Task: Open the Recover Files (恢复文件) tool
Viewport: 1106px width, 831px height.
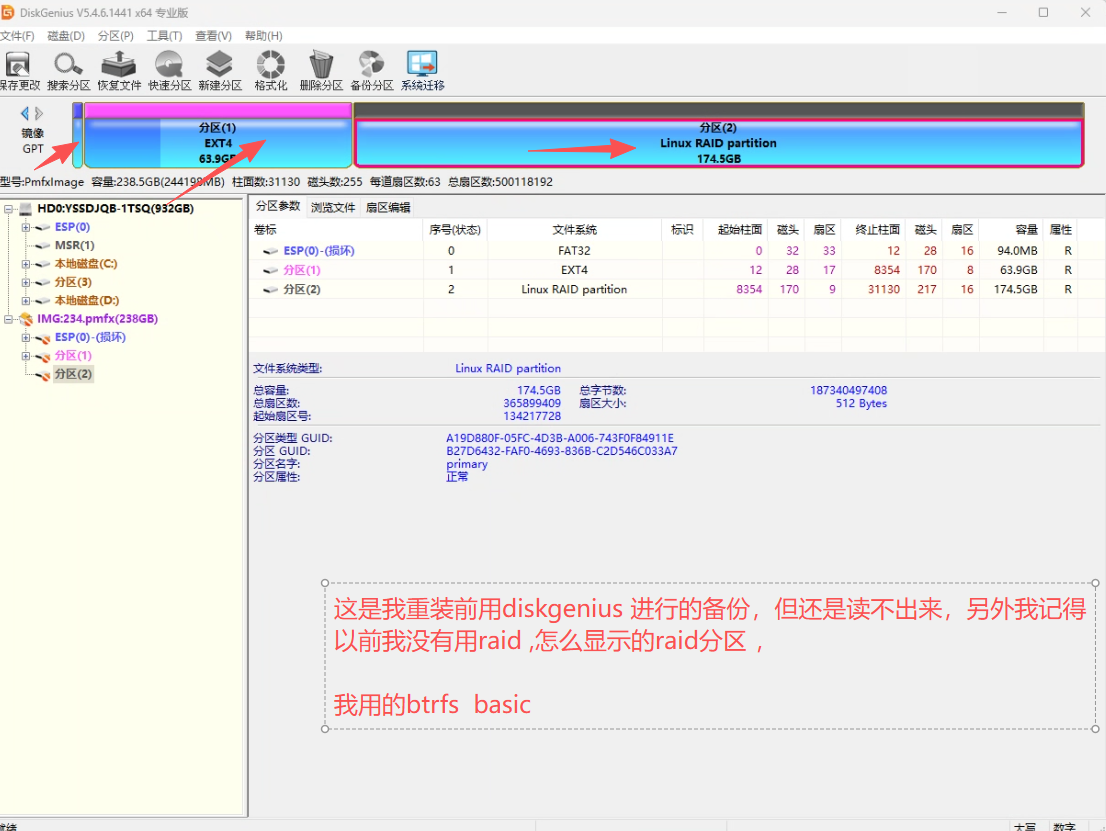Action: point(118,65)
